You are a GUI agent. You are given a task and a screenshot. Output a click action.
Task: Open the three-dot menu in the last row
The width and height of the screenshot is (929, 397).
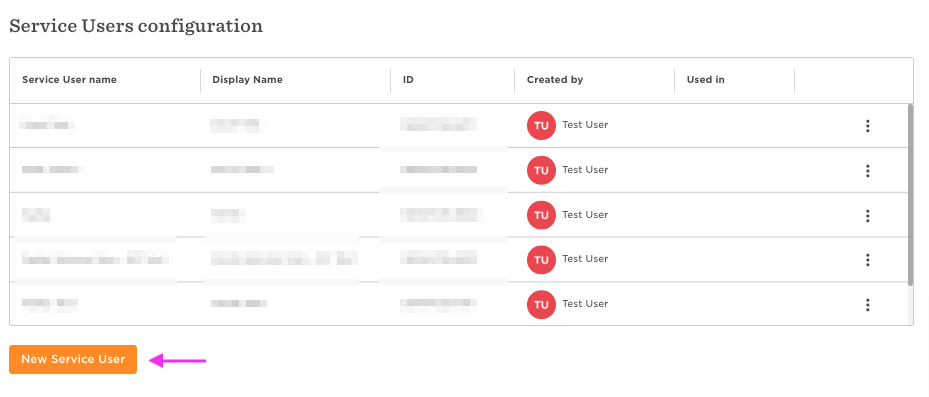[x=867, y=305]
